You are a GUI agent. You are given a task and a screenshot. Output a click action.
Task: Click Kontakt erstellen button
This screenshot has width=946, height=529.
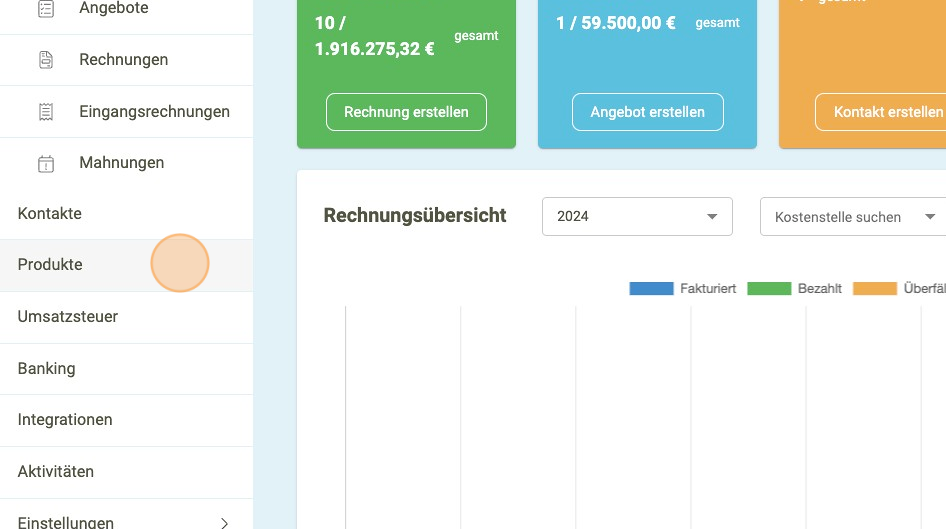click(883, 112)
